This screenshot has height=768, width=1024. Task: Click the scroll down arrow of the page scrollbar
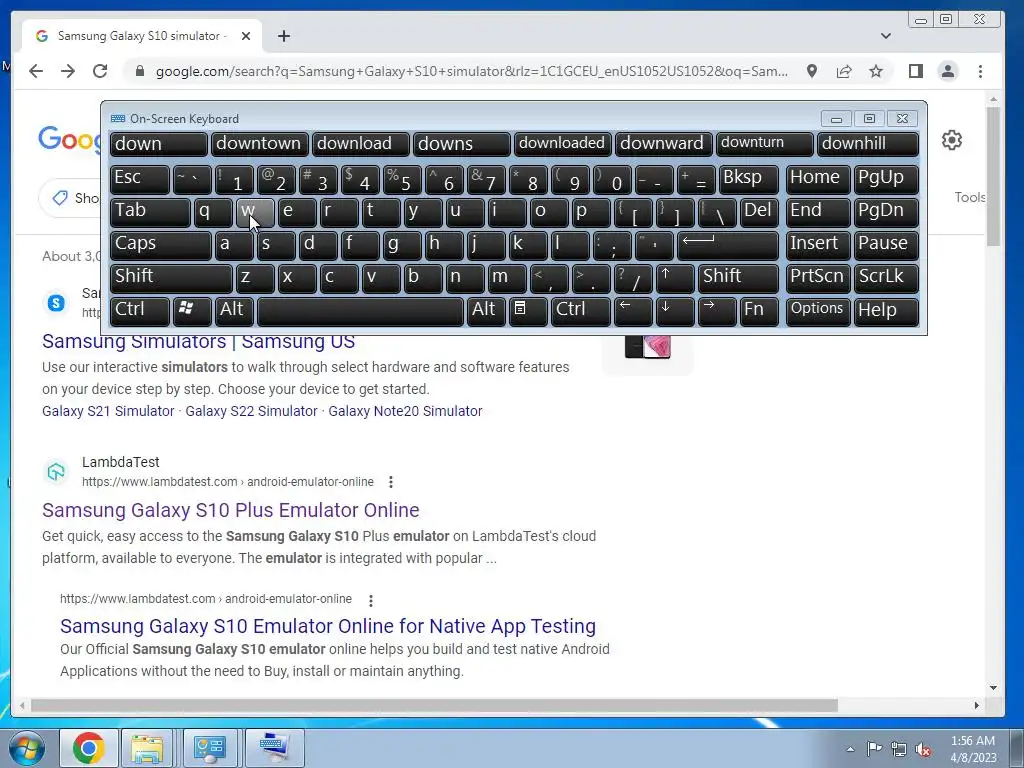tap(993, 688)
